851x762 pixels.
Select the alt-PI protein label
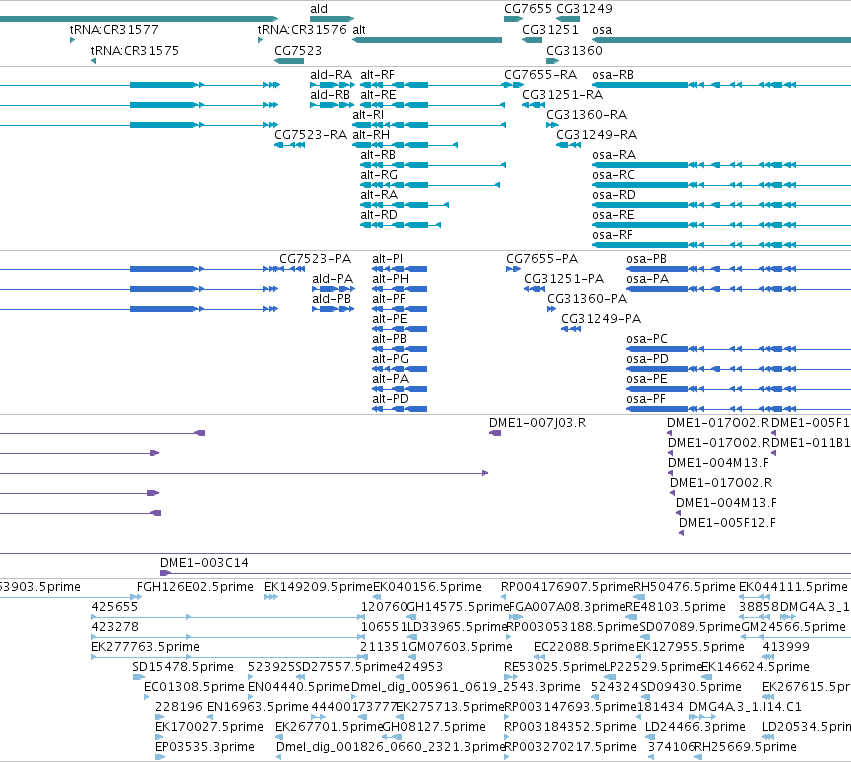coord(388,258)
